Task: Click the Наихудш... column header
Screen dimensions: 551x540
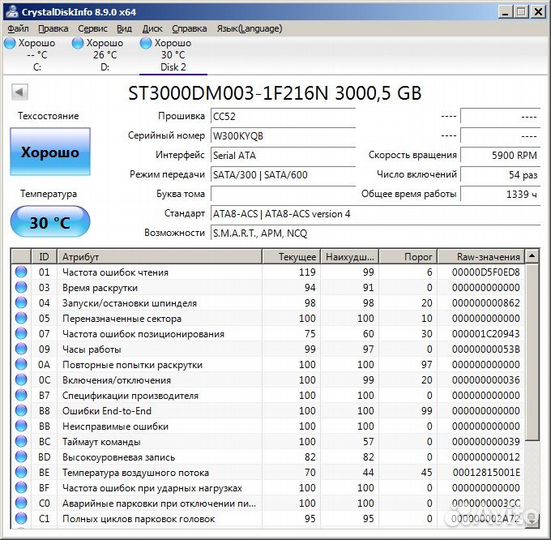Action: click(x=350, y=256)
